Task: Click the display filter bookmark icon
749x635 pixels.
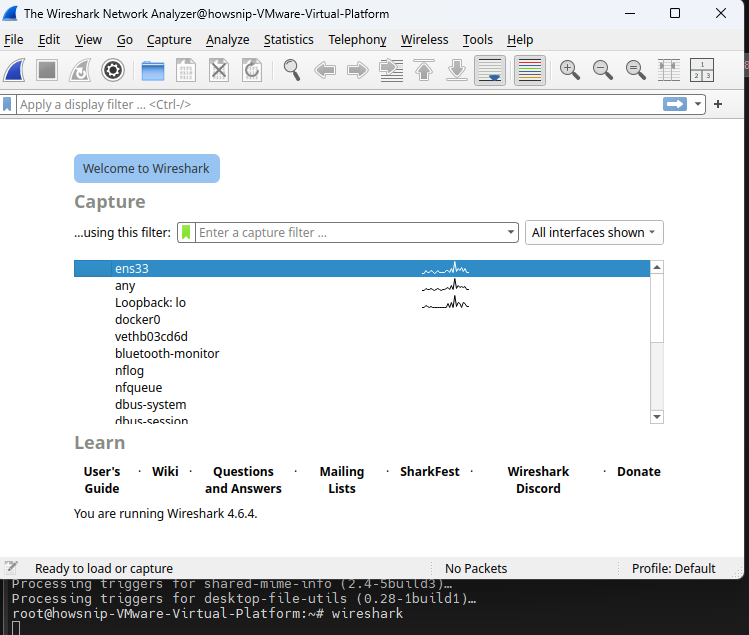Action: [x=7, y=104]
